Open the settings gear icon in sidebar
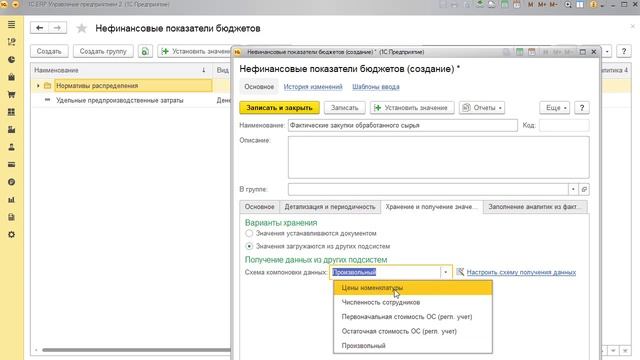The image size is (640, 360). click(11, 235)
